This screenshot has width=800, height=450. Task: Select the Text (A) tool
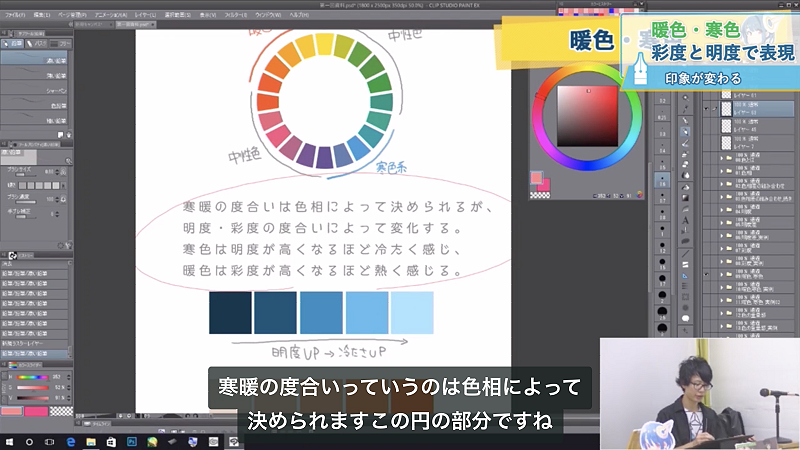tap(685, 220)
